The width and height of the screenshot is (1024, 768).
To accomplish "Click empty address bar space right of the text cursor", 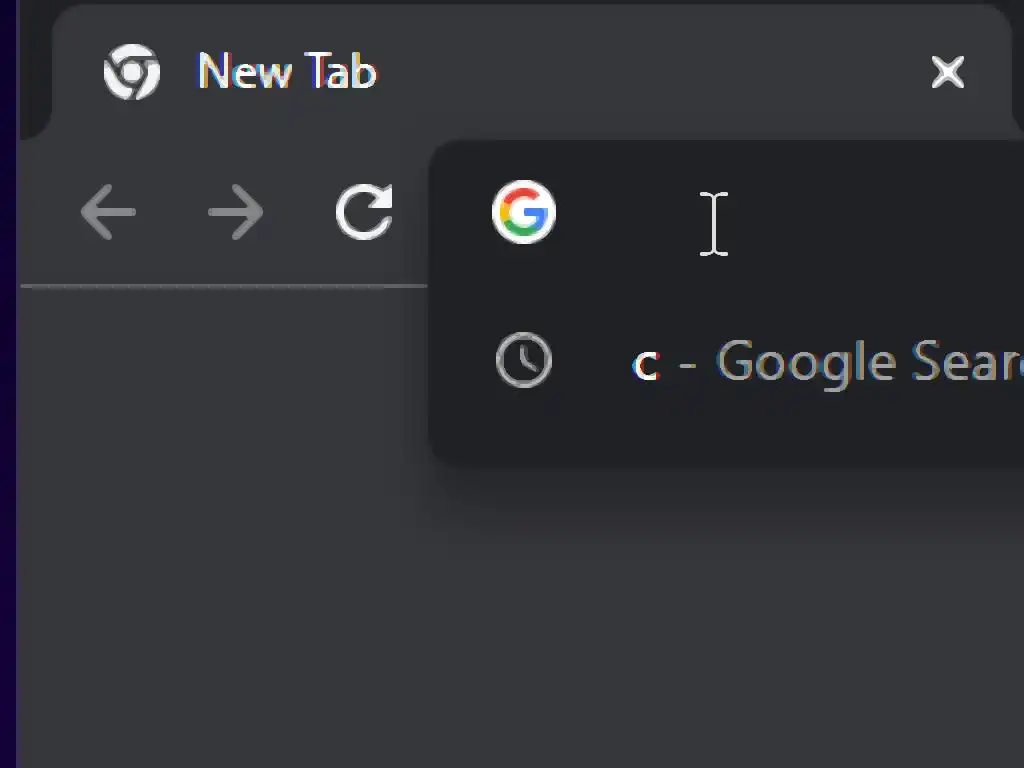I will (x=880, y=214).
